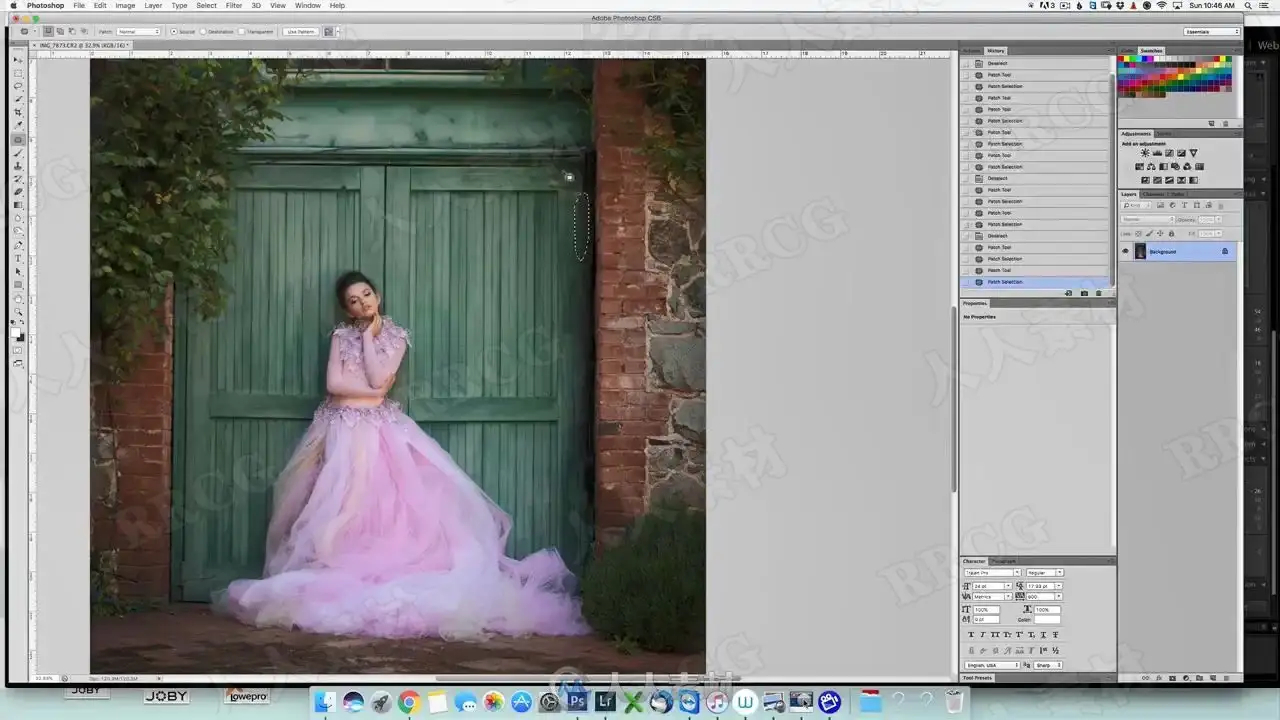Choose the Clone Stamp tool
Screen dimensions: 1280x720
[x=18, y=165]
